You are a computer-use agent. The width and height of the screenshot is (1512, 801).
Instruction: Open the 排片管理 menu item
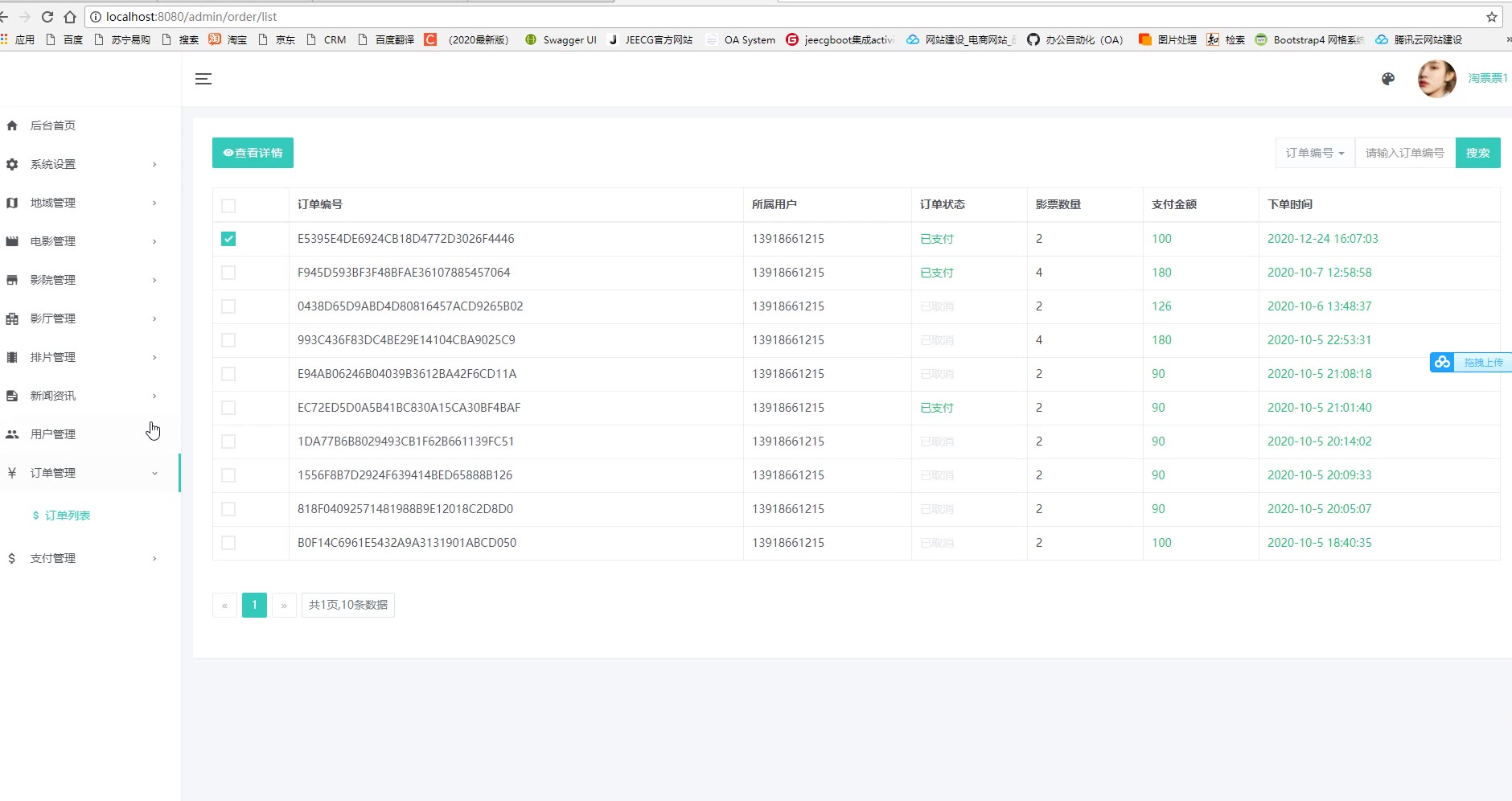coord(80,357)
